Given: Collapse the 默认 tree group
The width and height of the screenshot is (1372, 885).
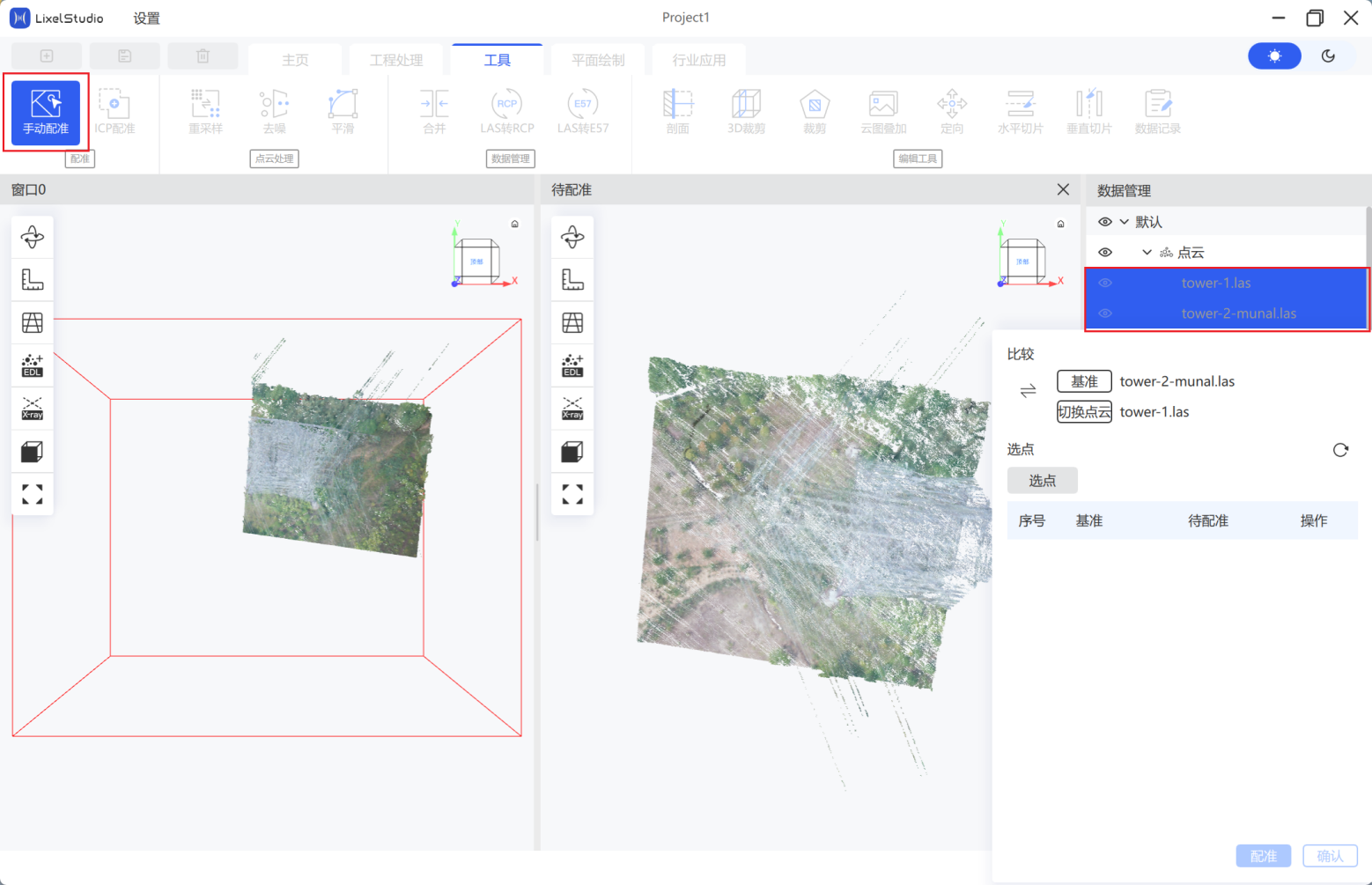Looking at the screenshot, I should pyautogui.click(x=1125, y=222).
